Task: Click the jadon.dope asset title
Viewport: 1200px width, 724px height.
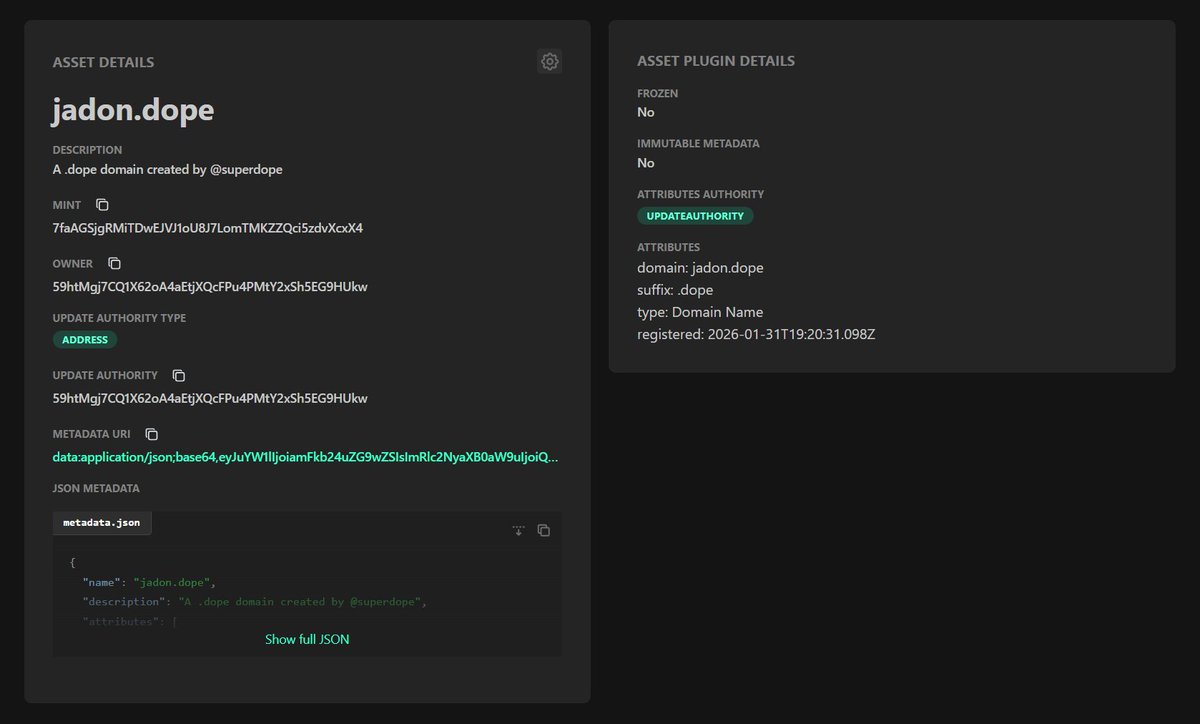Action: [x=133, y=110]
